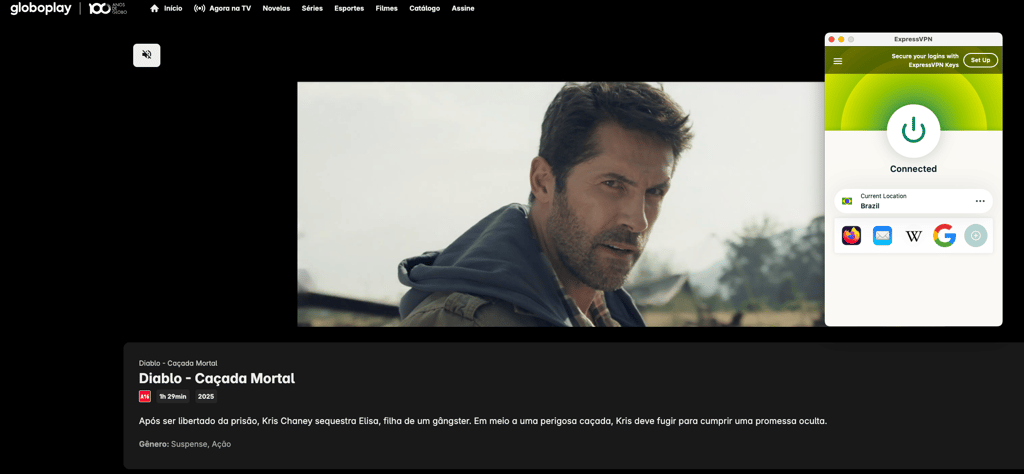Click the Globoplay logo
The image size is (1024, 474).
click(40, 8)
